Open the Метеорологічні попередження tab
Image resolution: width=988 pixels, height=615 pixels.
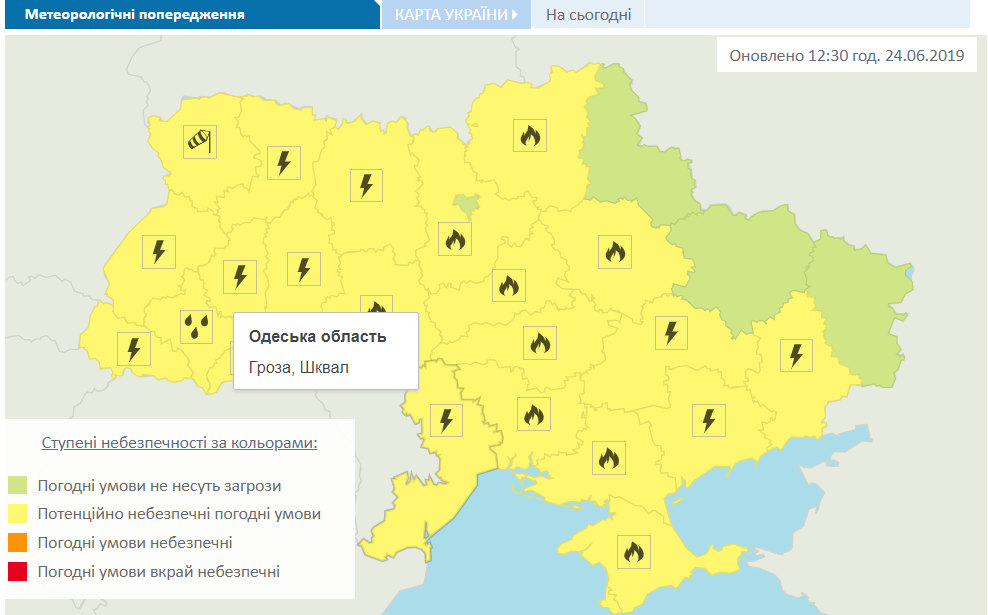pyautogui.click(x=192, y=14)
